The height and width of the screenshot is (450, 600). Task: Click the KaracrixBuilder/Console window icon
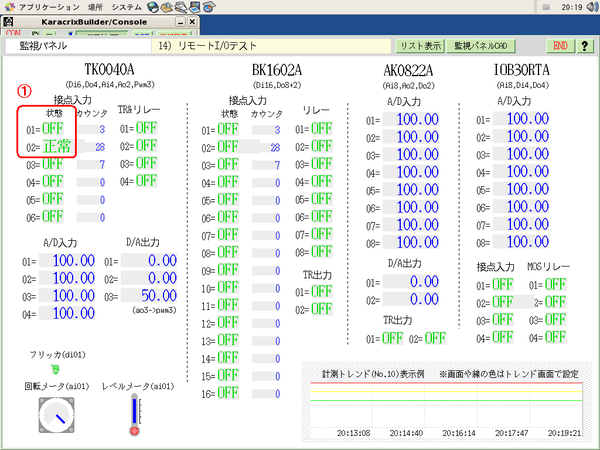tap(8, 21)
